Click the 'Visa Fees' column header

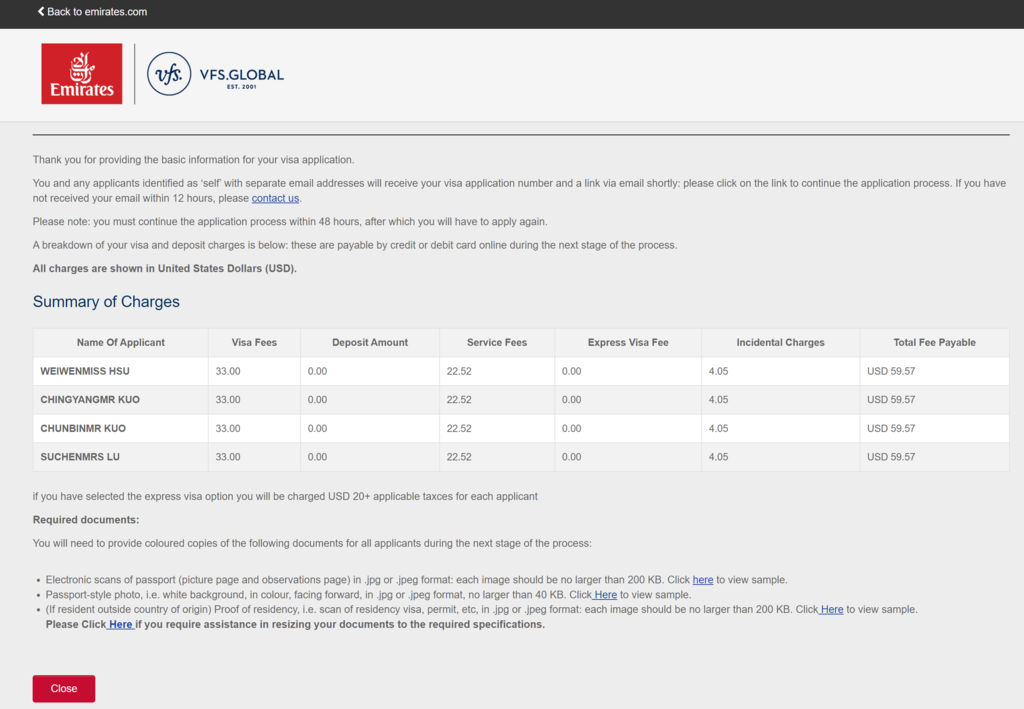[254, 342]
